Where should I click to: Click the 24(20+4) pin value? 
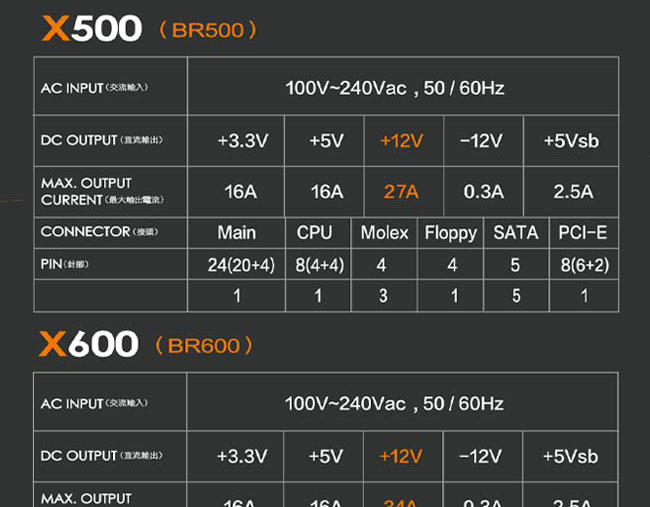[241, 265]
